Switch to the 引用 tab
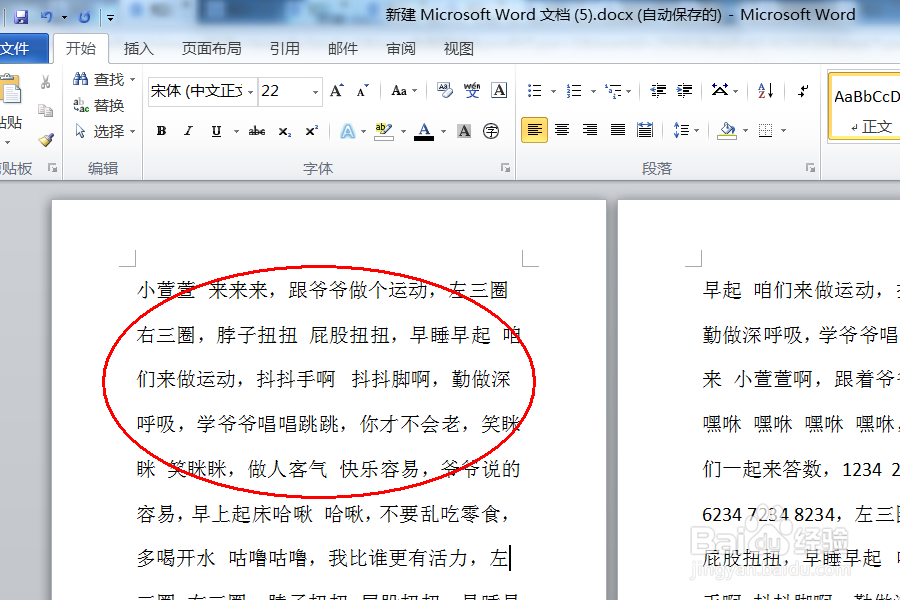 [x=285, y=49]
